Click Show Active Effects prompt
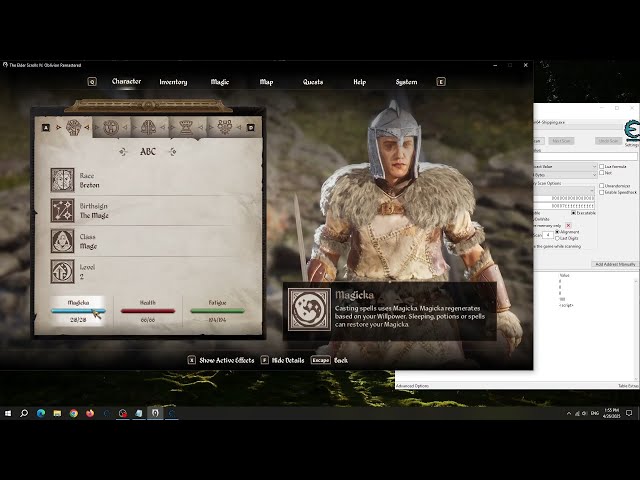Image resolution: width=640 pixels, height=480 pixels. pos(221,360)
